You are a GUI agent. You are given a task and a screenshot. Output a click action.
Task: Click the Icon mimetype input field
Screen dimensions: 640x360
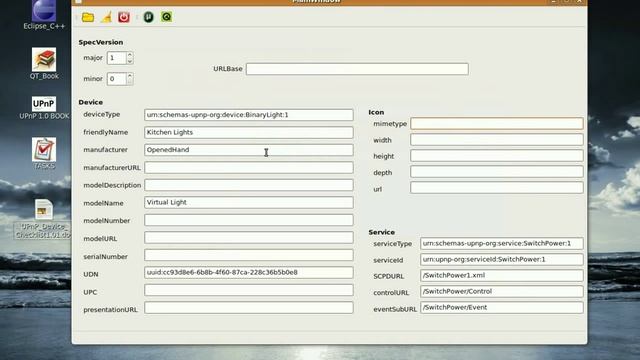tap(497, 124)
